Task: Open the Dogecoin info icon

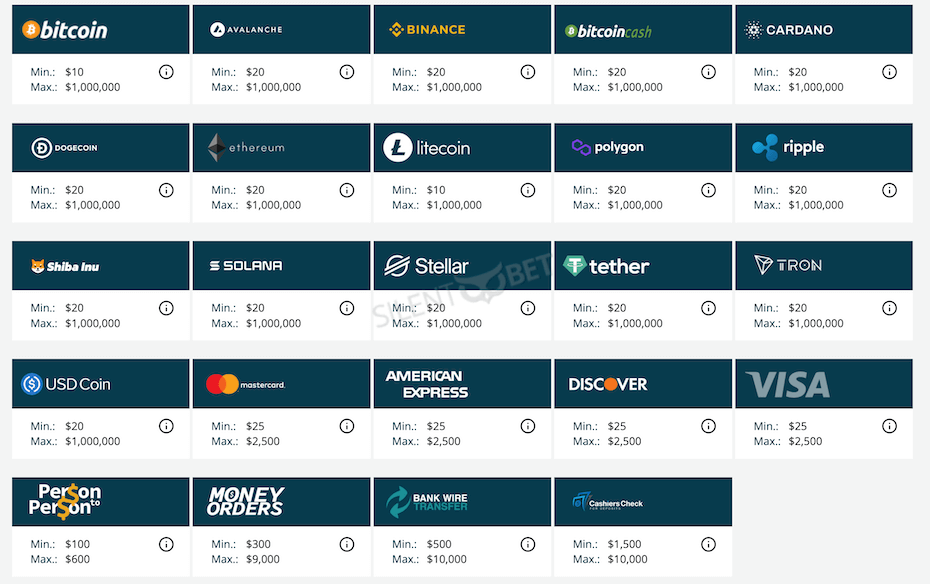Action: pyautogui.click(x=166, y=190)
